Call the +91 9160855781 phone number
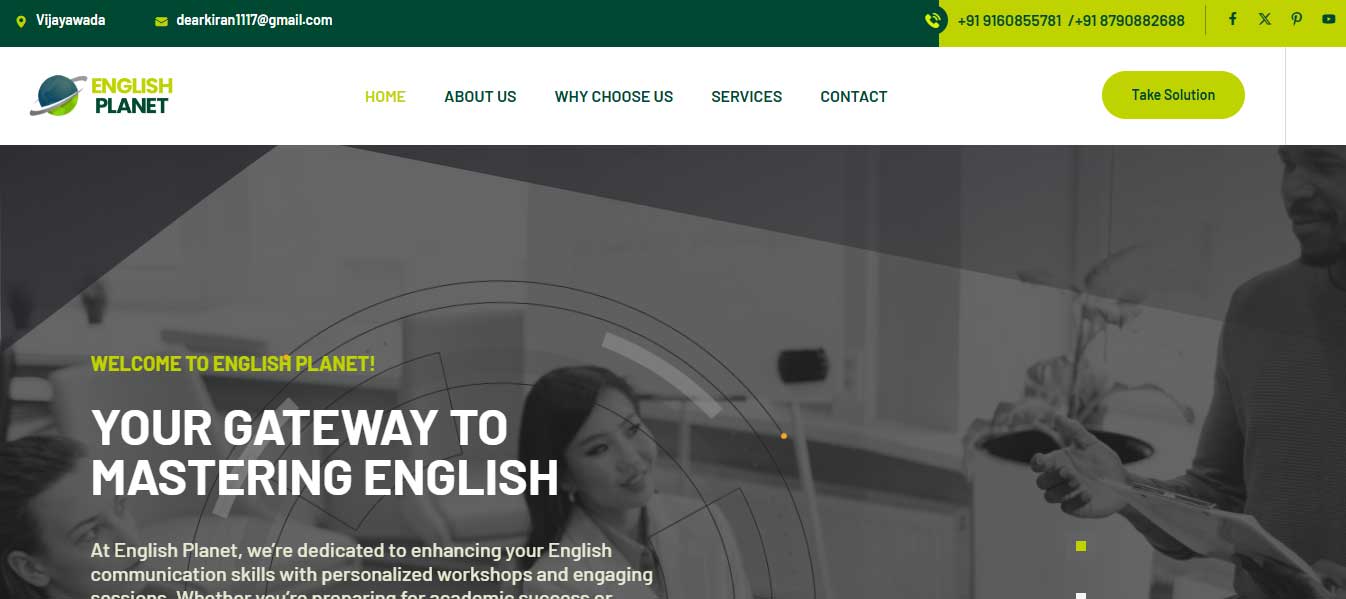Viewport: 1346px width, 599px height. (1009, 21)
